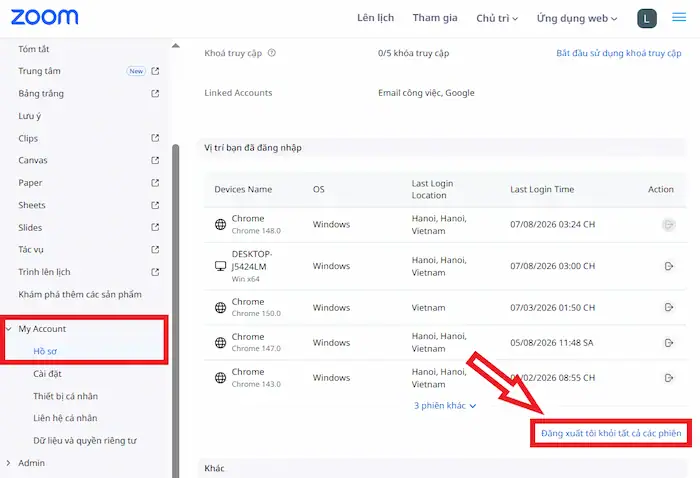Open Paper external link icon
The width and height of the screenshot is (700, 478).
tap(155, 183)
